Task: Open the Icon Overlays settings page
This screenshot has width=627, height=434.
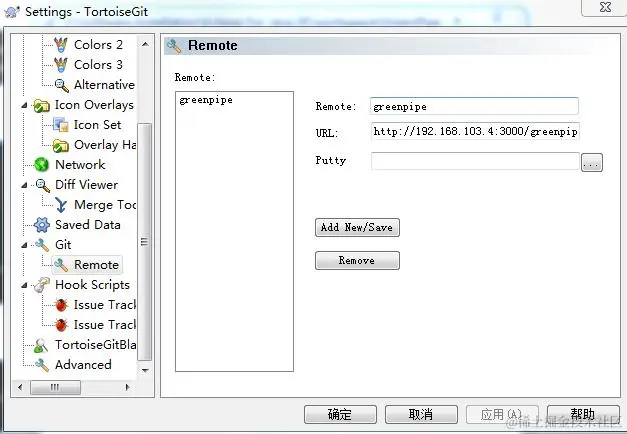Action: (94, 105)
